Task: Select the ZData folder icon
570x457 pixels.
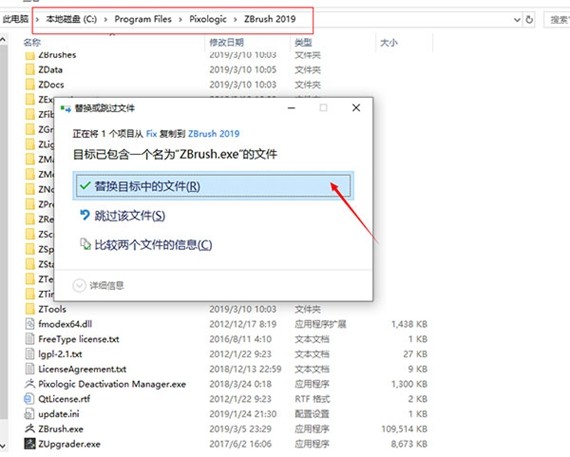Action: tap(30, 69)
